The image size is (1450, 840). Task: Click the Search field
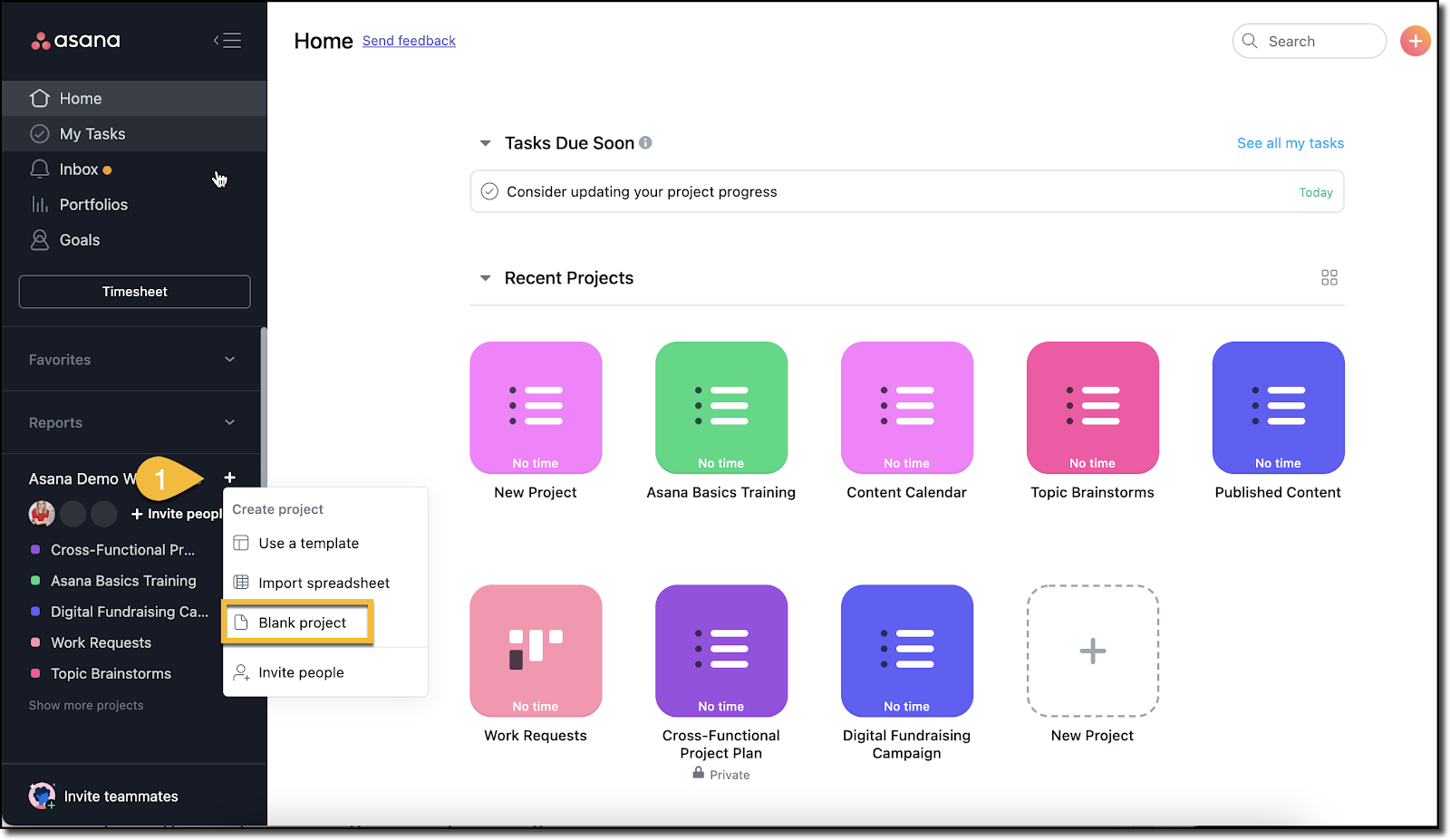(1310, 41)
